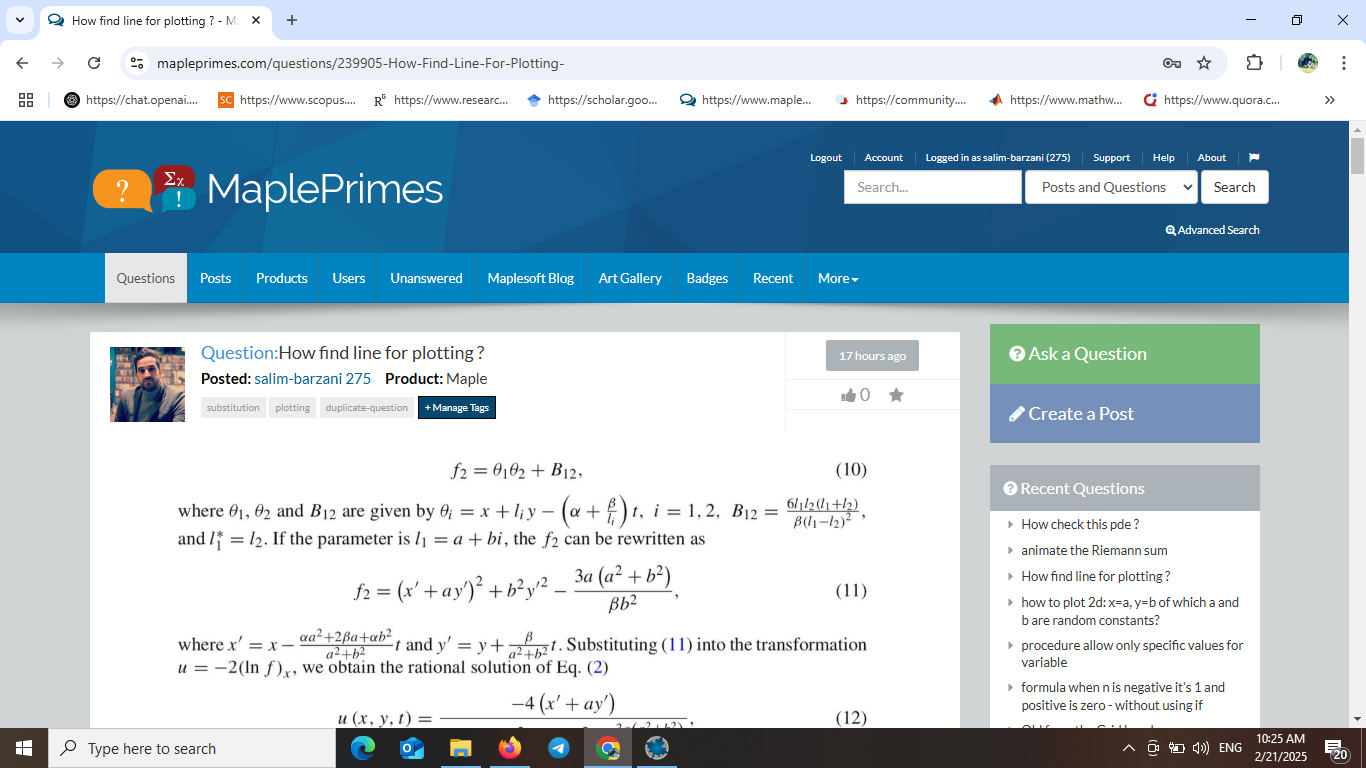Open 'procedure allow only specific values' question
This screenshot has width=1366, height=768.
tap(1132, 654)
